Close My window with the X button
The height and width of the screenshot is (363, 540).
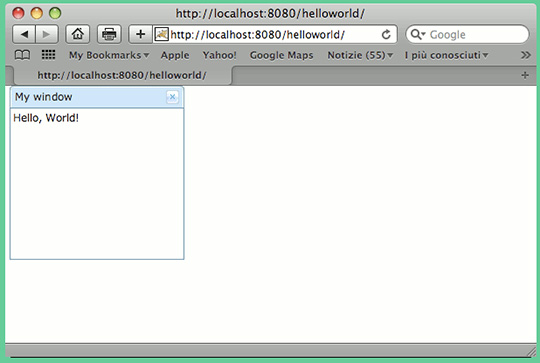tap(172, 97)
